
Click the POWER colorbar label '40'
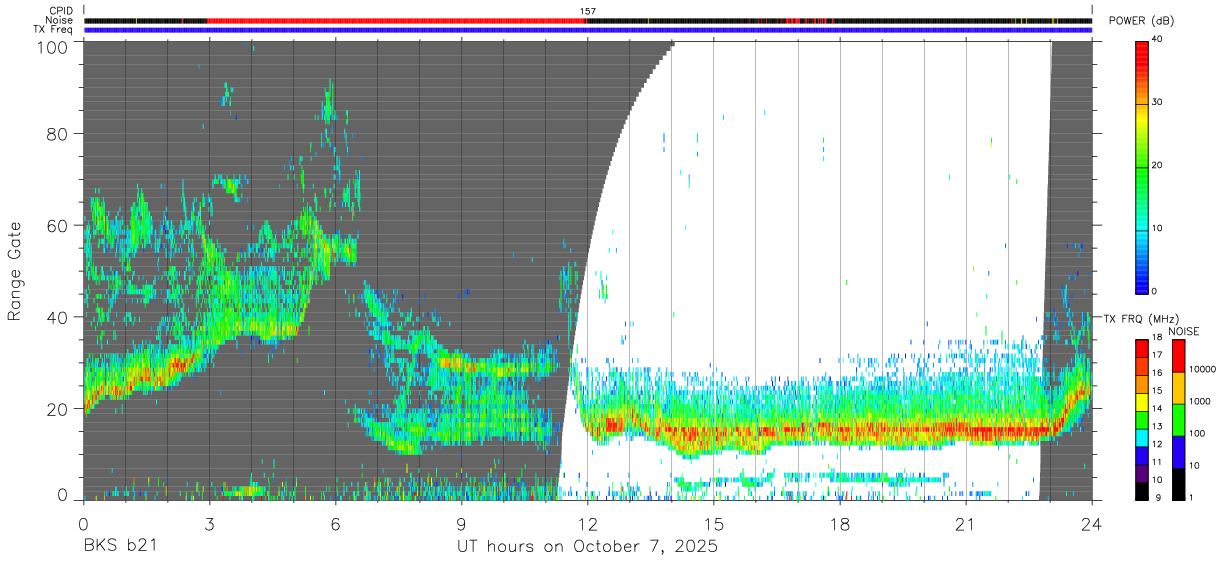(x=1158, y=40)
